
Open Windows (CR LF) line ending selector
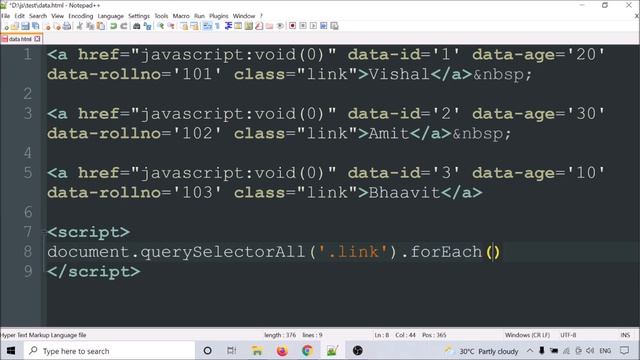point(527,335)
